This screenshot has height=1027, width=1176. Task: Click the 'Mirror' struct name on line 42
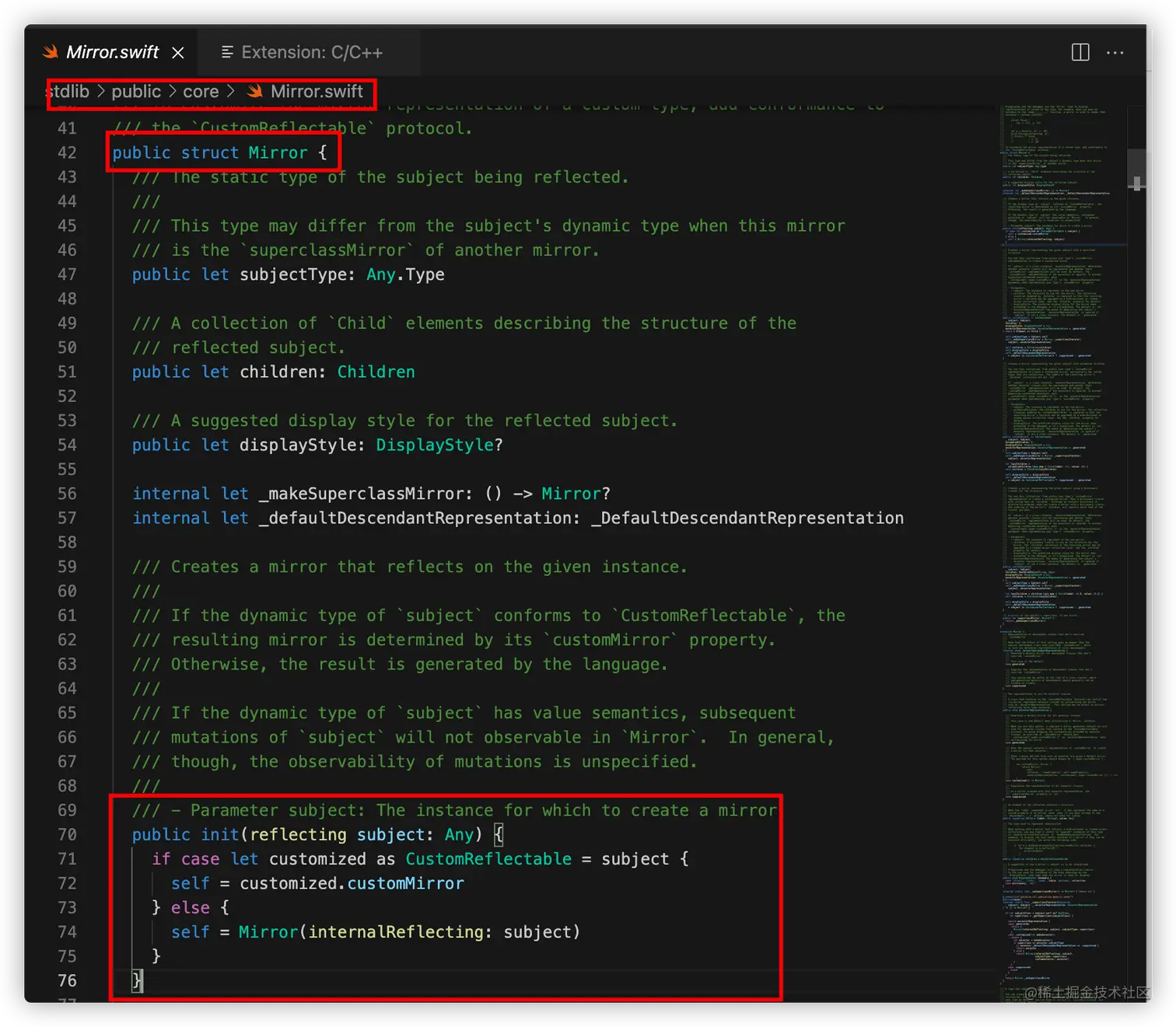click(278, 152)
